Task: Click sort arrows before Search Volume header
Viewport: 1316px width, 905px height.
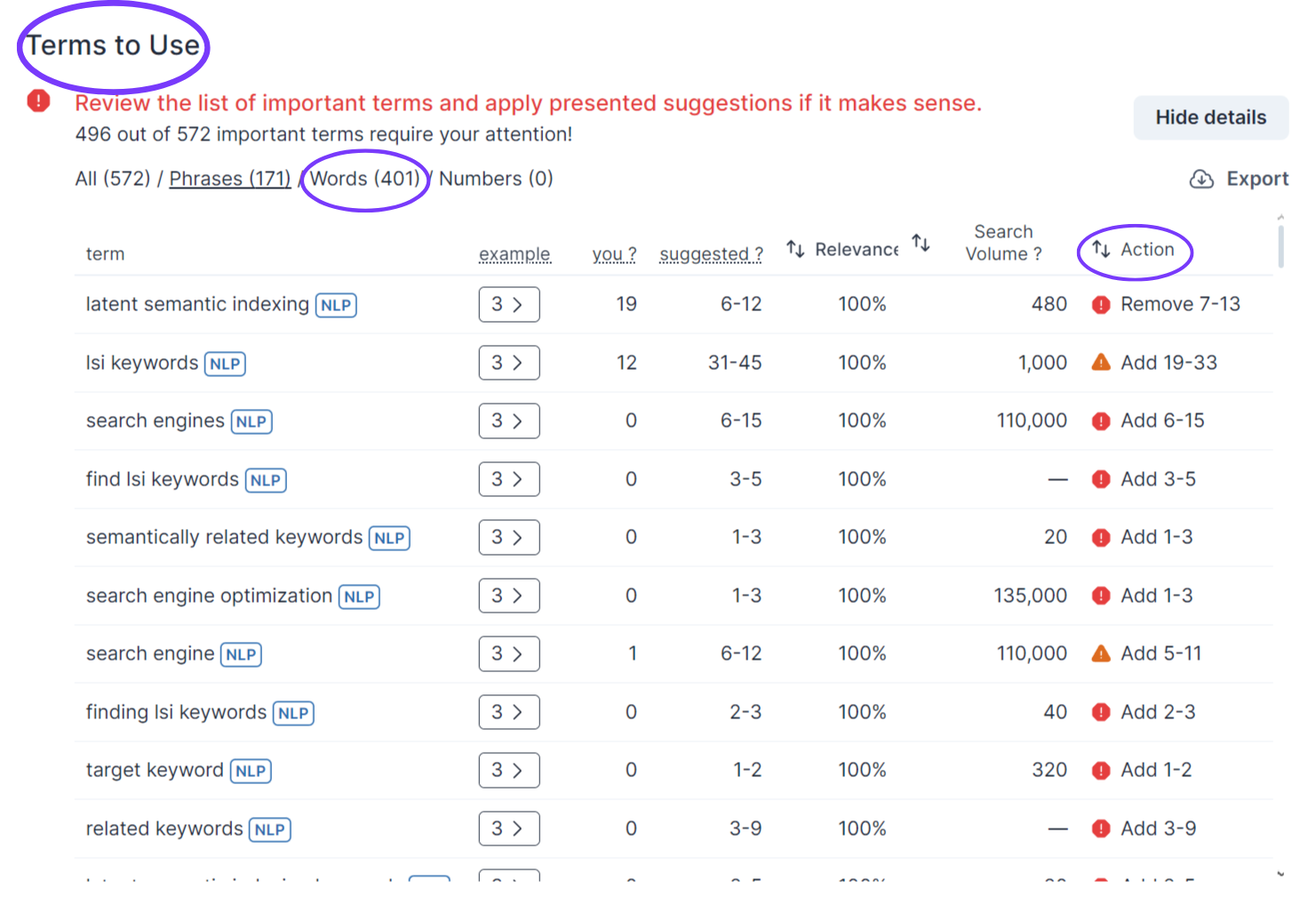Action: 921,242
